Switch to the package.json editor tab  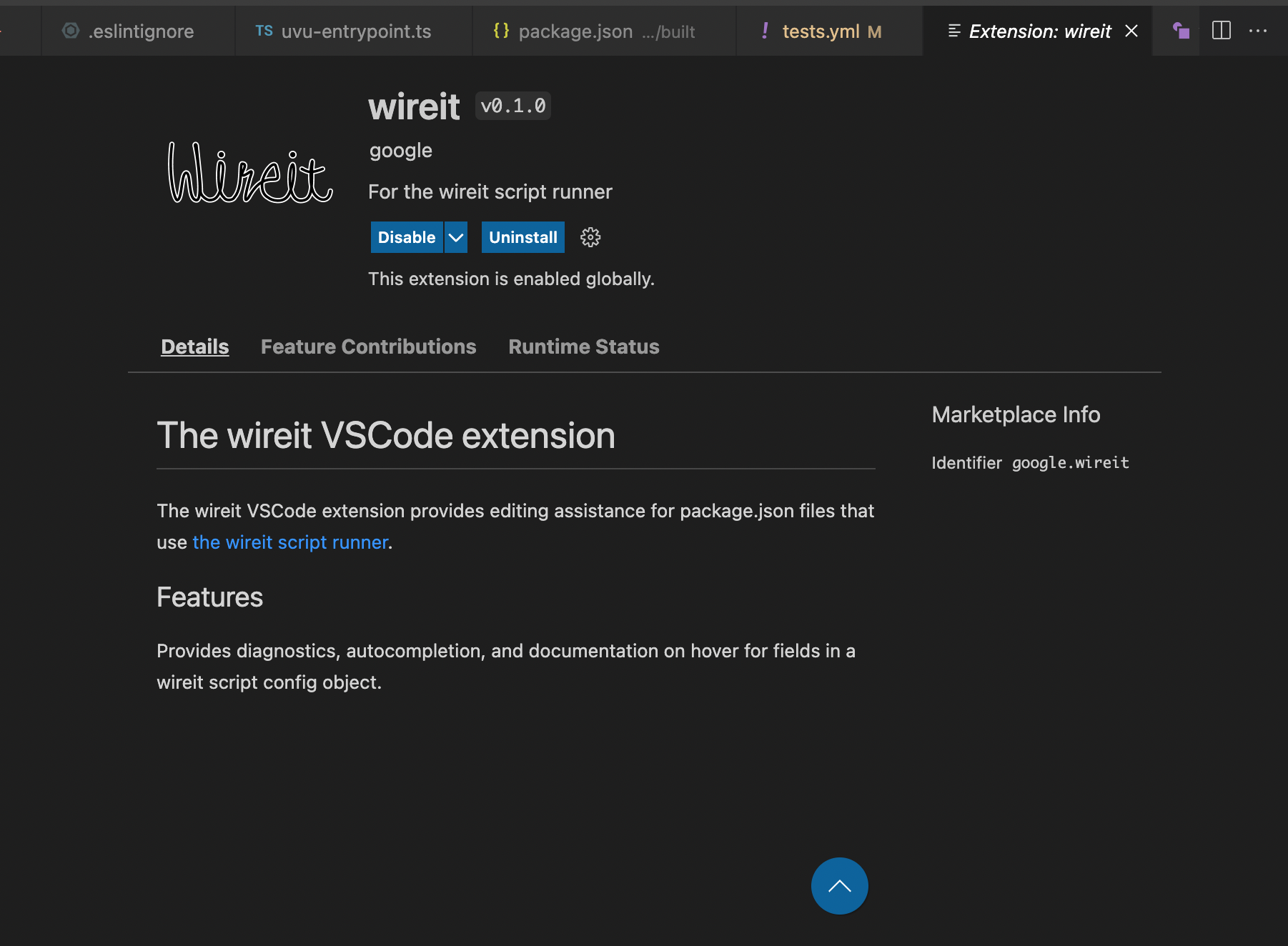click(604, 31)
